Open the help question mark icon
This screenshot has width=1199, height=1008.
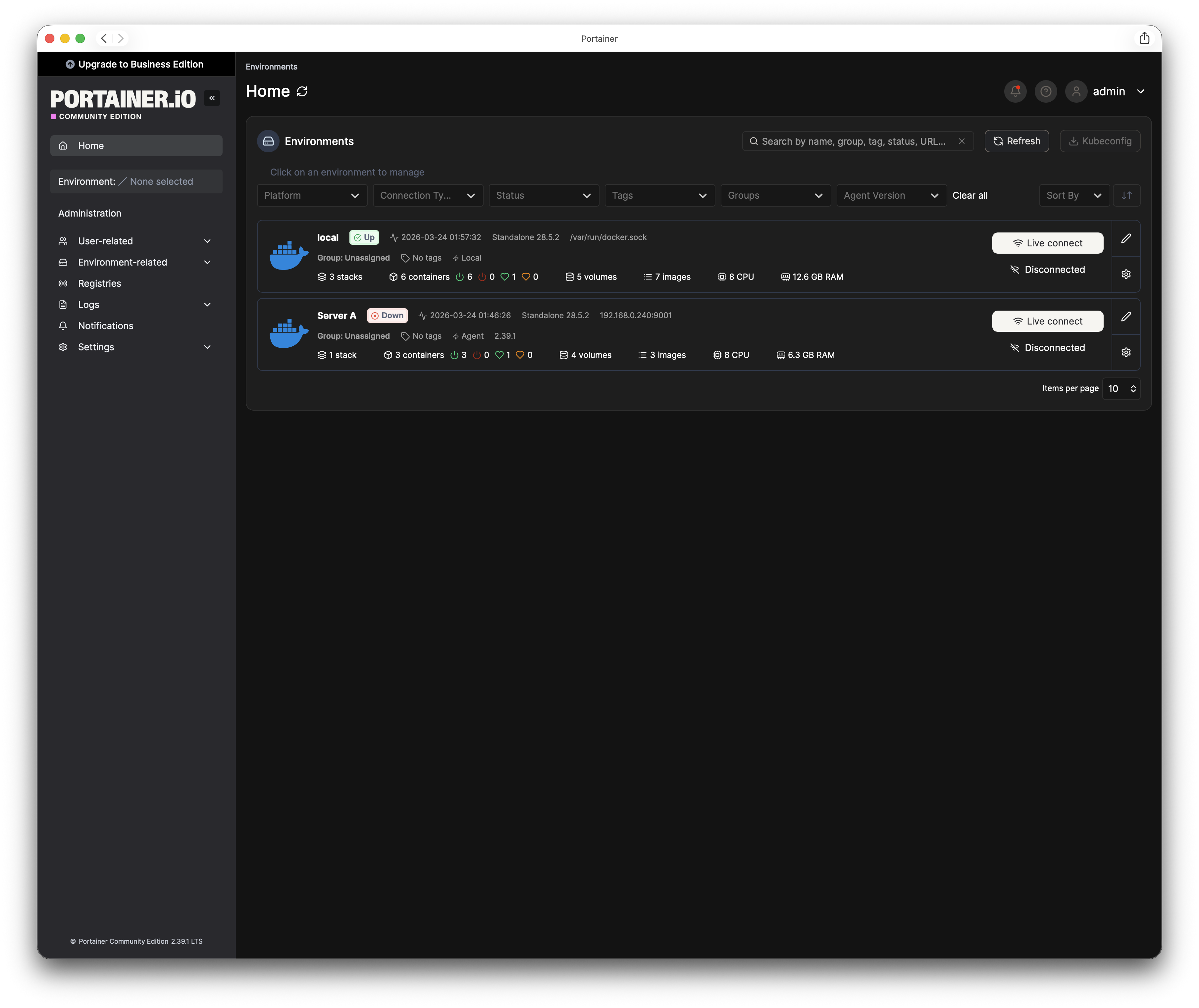click(1045, 91)
